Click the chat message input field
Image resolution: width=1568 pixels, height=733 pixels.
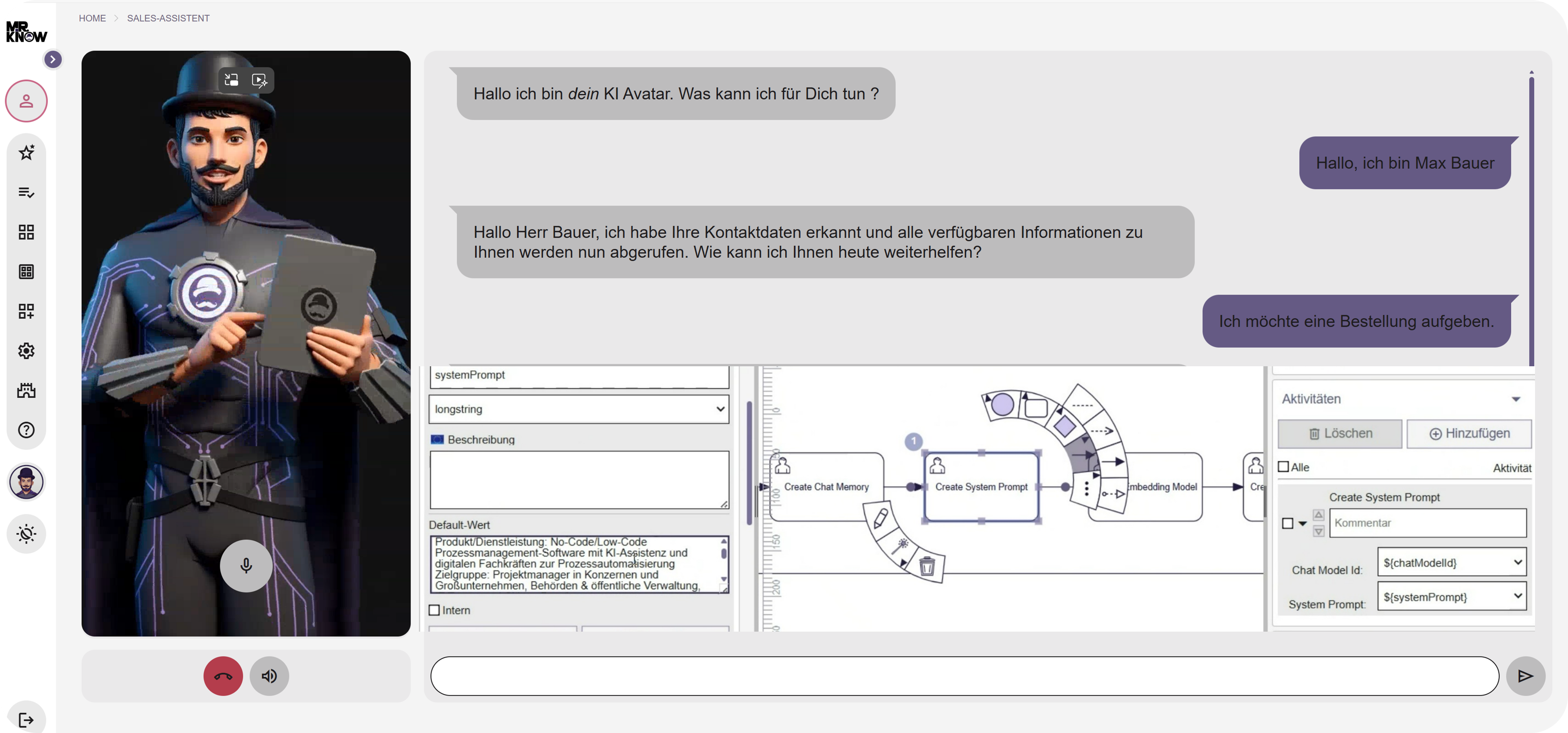click(964, 676)
